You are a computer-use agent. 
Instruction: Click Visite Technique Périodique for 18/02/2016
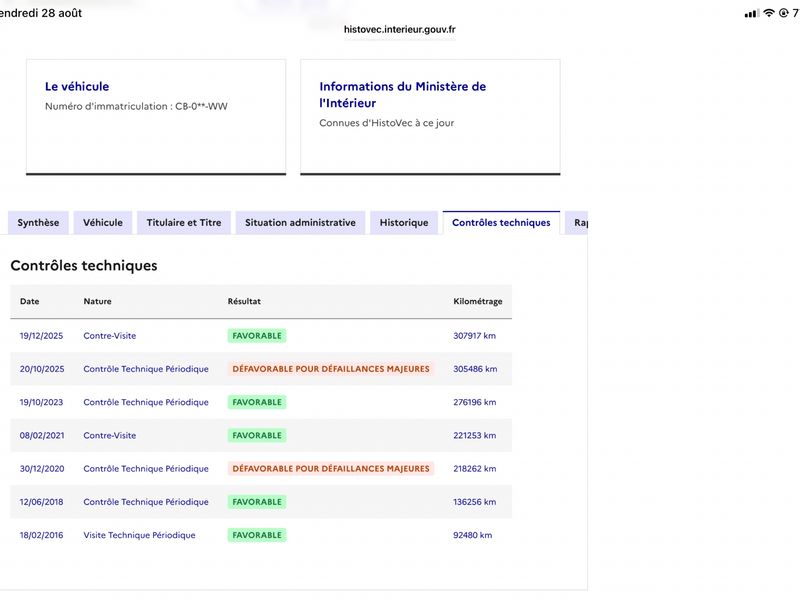[x=139, y=535]
